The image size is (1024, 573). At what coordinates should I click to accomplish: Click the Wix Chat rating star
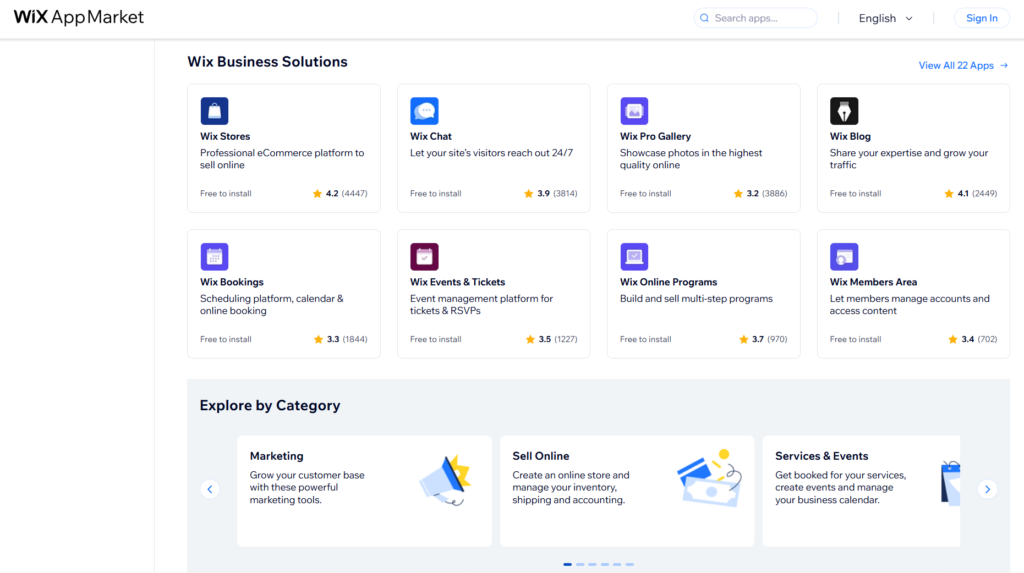pos(528,193)
